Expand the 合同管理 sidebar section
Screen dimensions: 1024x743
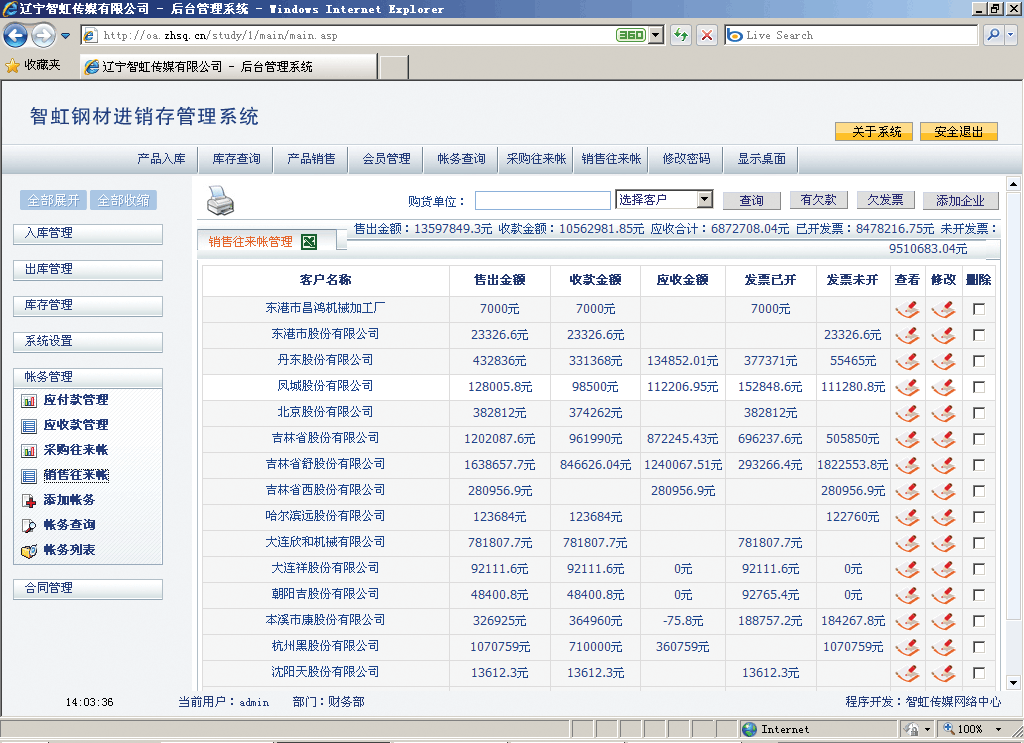click(x=88, y=589)
